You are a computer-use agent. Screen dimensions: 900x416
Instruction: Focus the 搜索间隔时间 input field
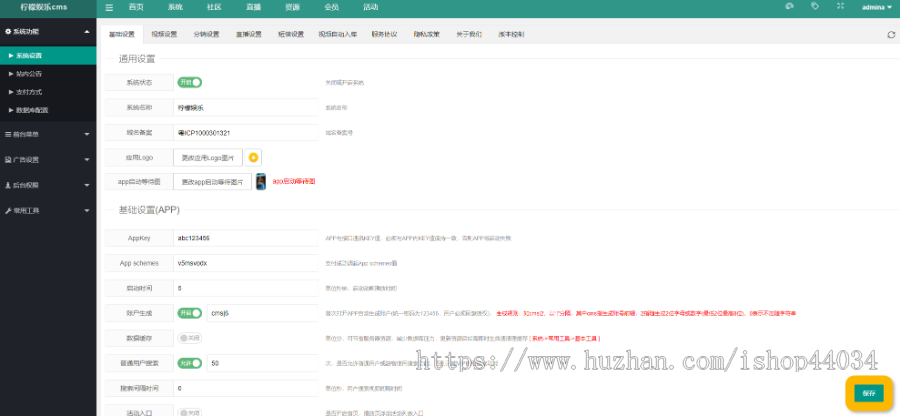(246, 388)
